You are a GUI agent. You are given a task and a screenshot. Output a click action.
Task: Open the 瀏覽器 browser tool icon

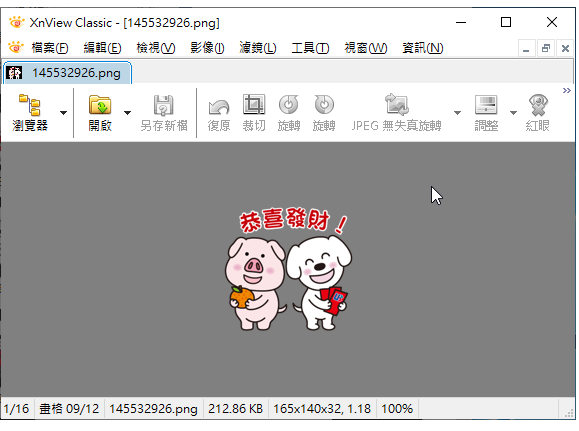coord(30,105)
